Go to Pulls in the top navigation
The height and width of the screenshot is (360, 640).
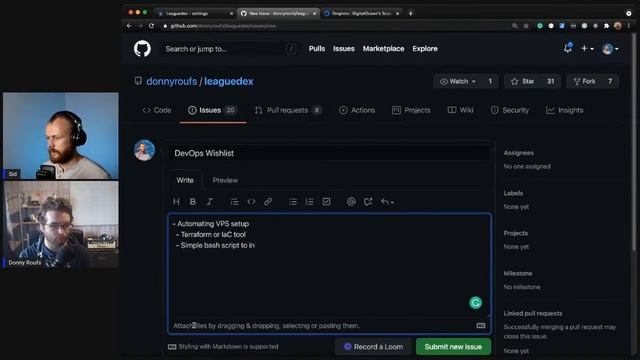coord(317,49)
